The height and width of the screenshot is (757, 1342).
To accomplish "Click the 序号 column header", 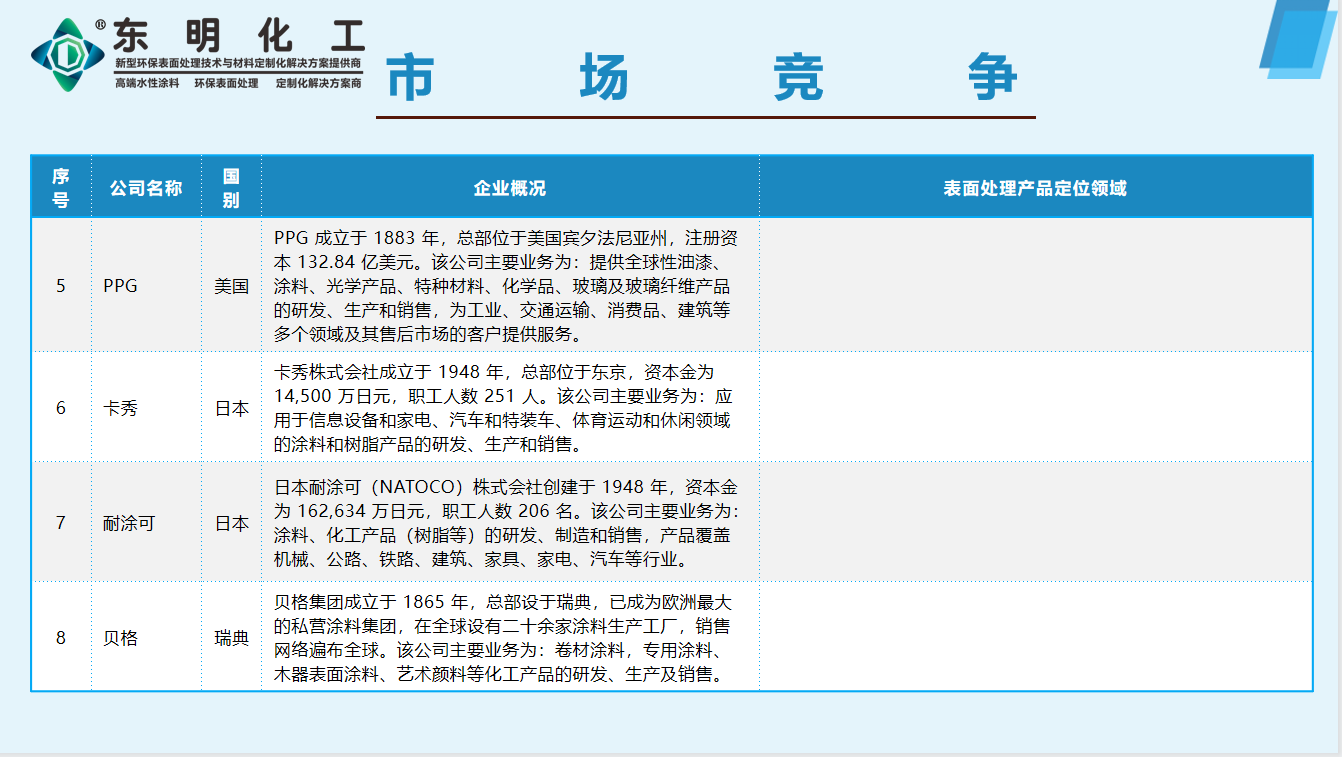I will [61, 187].
